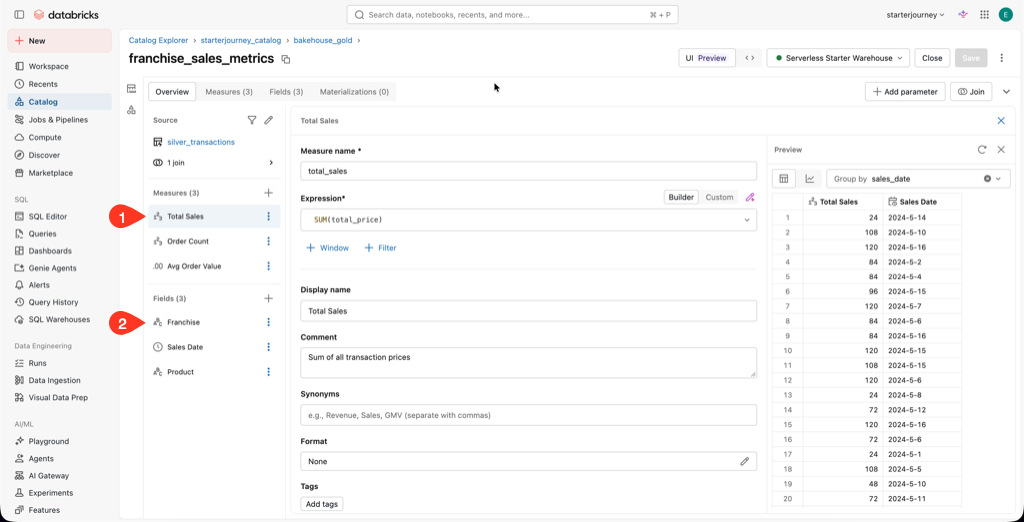Screen dimensions: 1024x522
Task: Switch to the Overview tab
Action: point(172,92)
